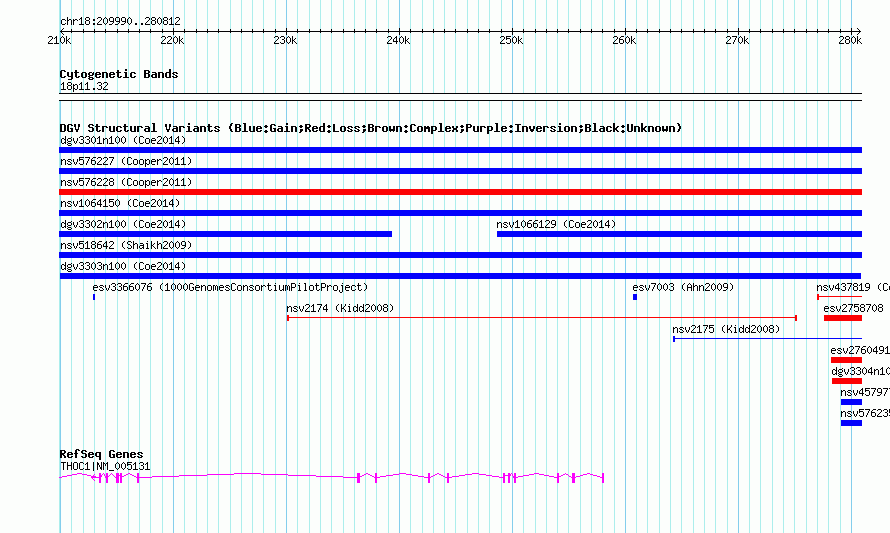Open the esv2758708 variant label

point(854,308)
